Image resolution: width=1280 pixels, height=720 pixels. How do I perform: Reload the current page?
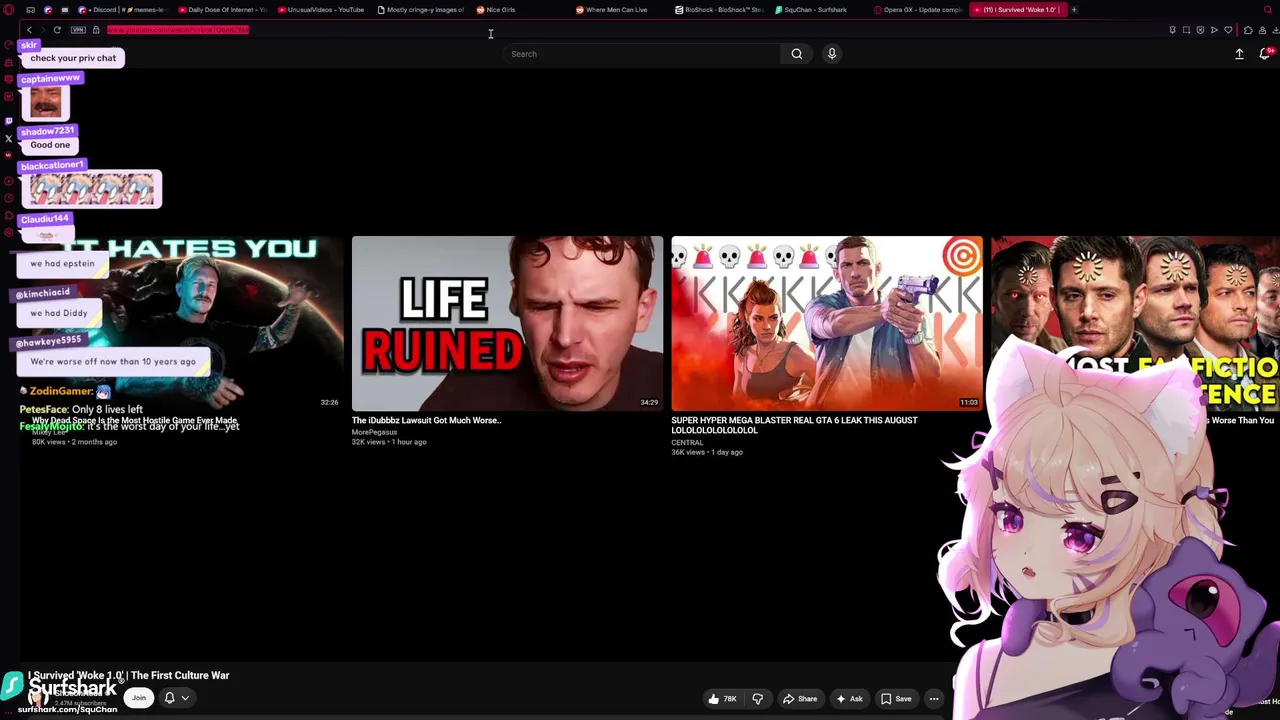[57, 30]
